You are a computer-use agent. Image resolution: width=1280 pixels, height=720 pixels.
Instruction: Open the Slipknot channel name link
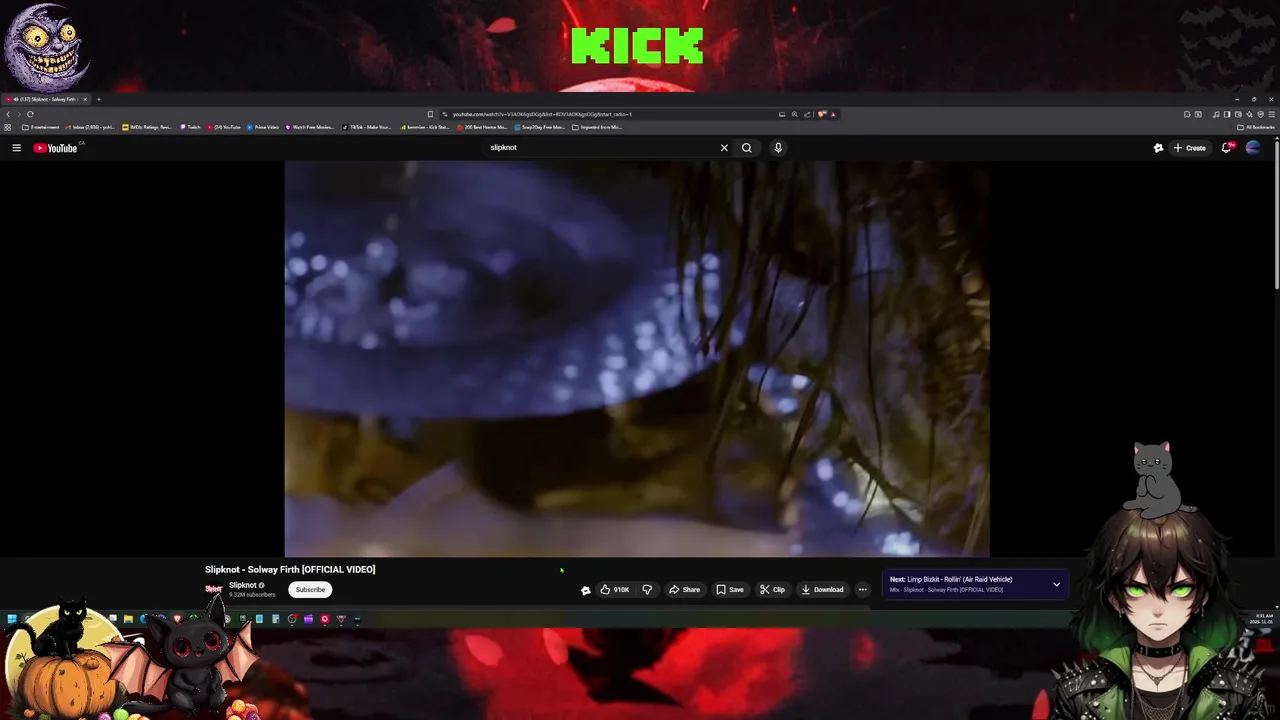[243, 585]
